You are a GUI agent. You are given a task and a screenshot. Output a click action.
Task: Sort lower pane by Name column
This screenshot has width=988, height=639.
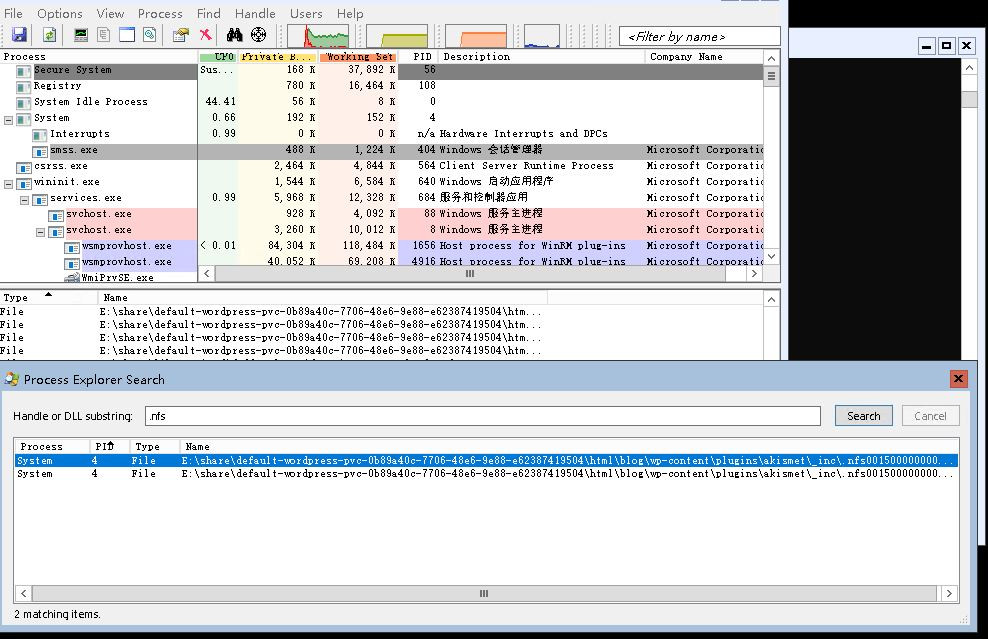323,297
